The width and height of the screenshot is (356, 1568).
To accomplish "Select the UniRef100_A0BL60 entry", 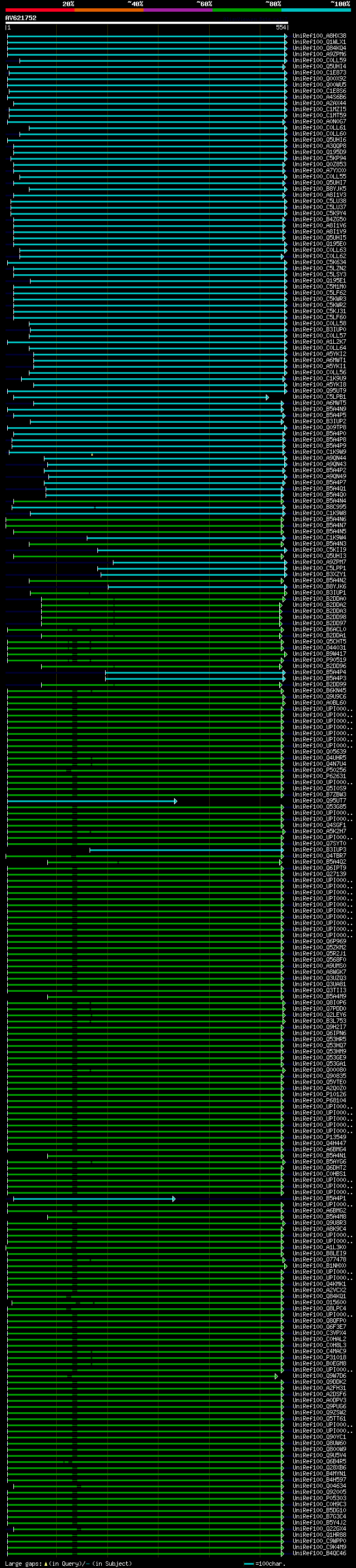I will pos(319,703).
